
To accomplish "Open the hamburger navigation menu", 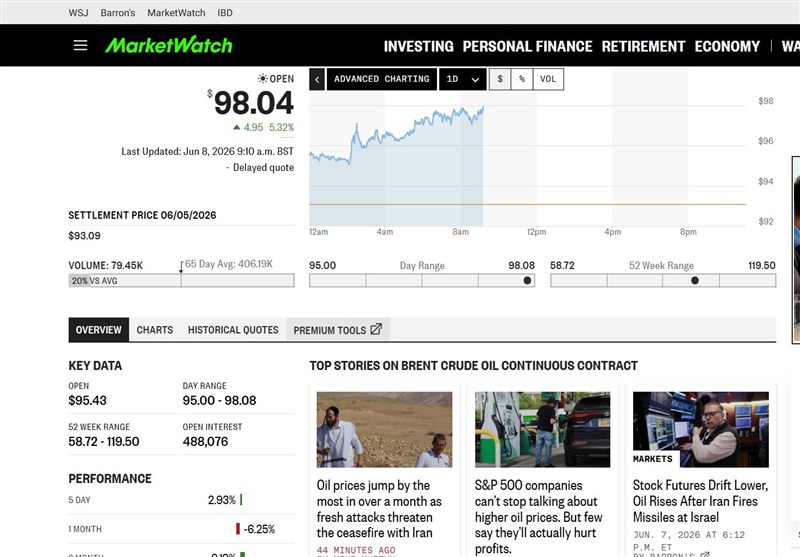I will tap(80, 45).
